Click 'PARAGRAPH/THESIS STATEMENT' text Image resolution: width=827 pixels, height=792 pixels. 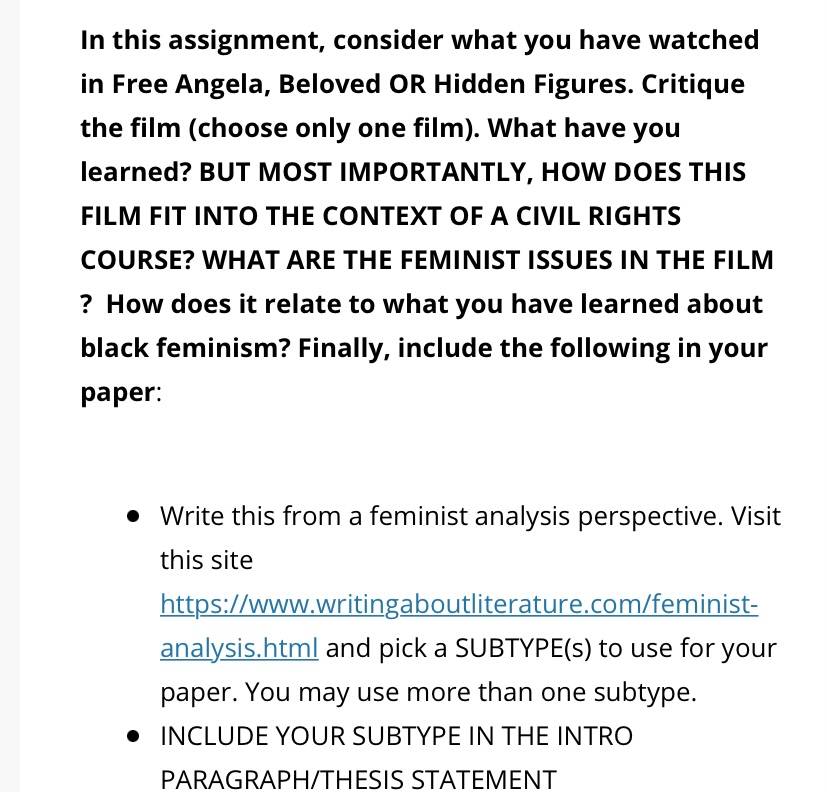click(358, 780)
